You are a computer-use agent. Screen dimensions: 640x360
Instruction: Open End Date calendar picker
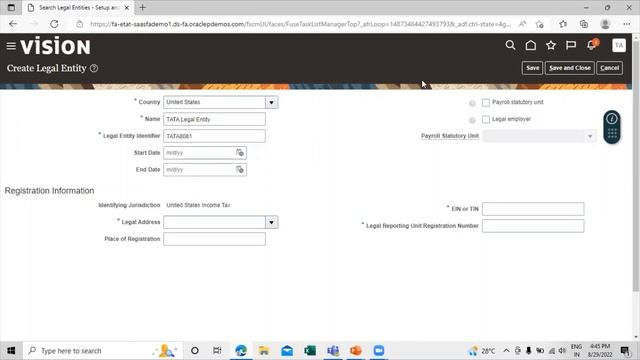[x=240, y=169]
